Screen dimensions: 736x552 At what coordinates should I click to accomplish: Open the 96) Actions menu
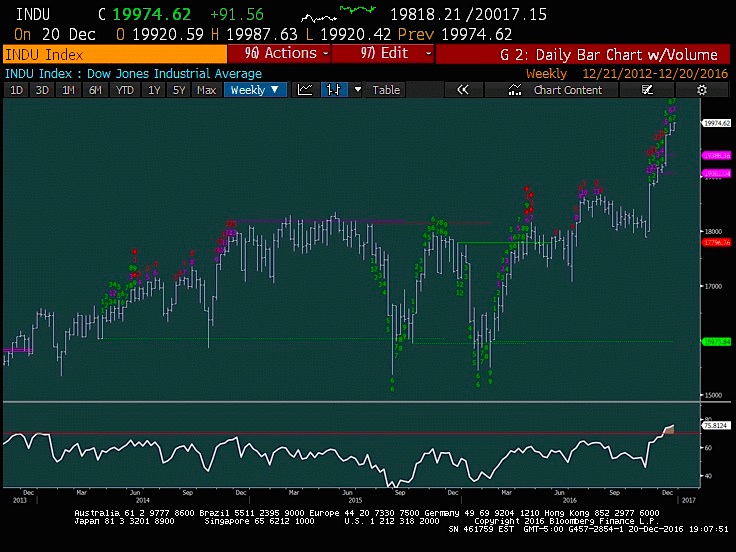pyautogui.click(x=279, y=54)
